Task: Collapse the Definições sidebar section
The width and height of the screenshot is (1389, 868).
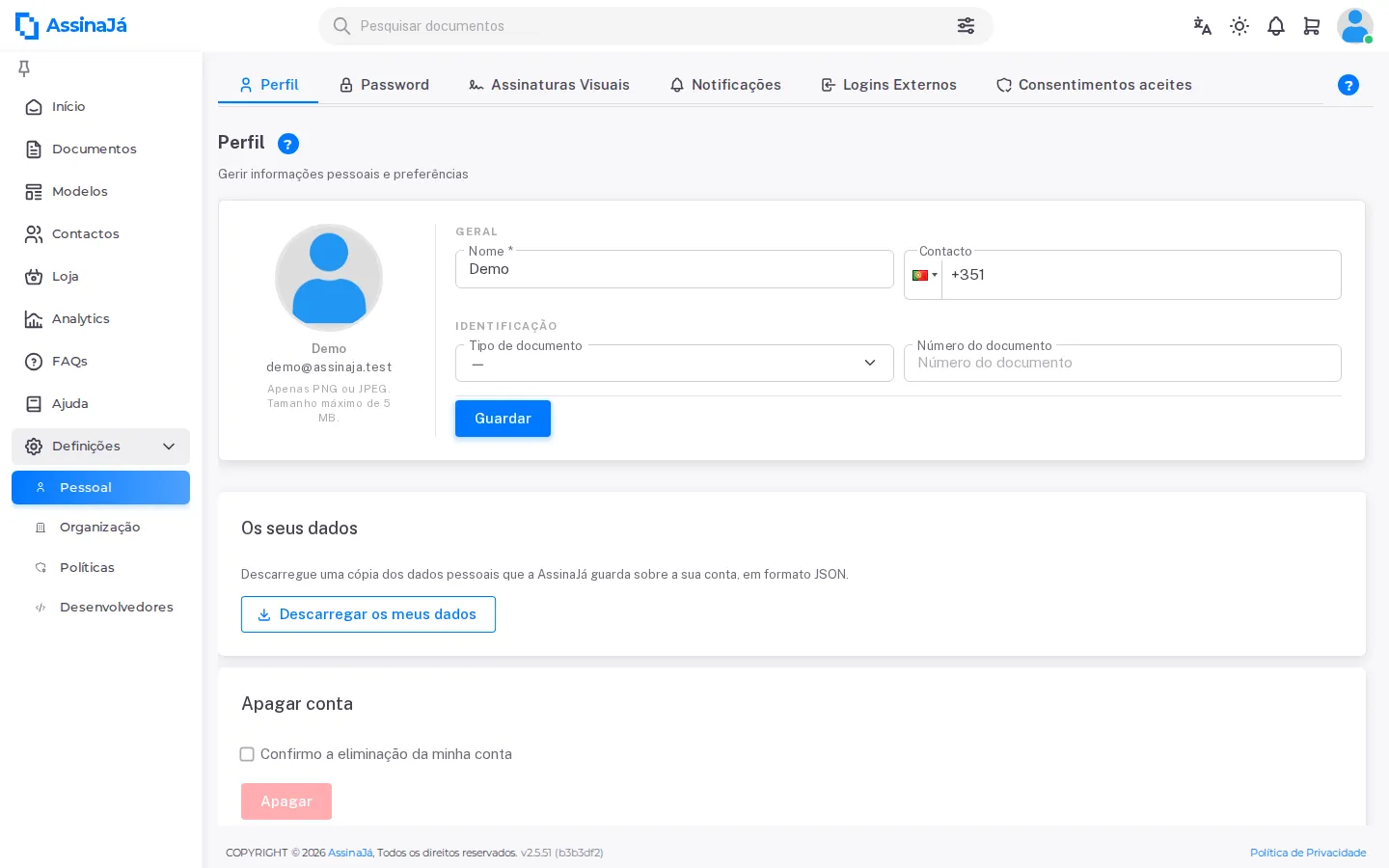Action: (x=100, y=447)
